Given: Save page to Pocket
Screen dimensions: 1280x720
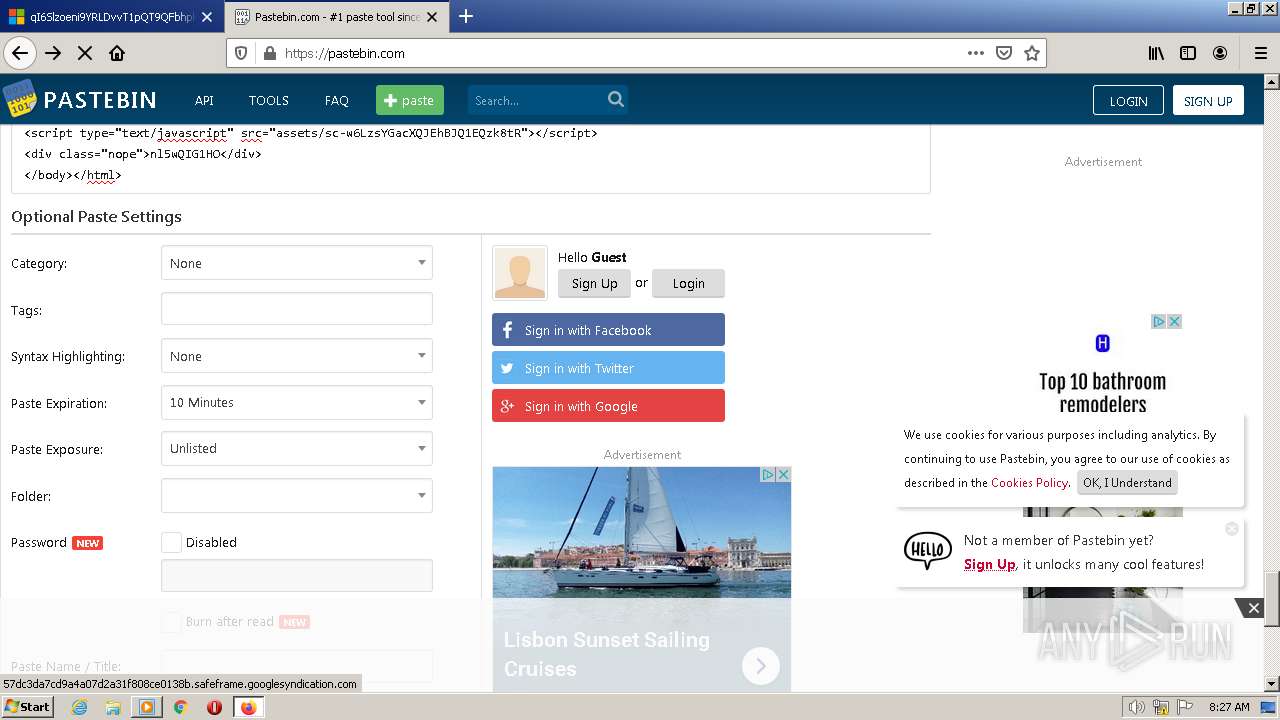Looking at the screenshot, I should coord(1004,53).
